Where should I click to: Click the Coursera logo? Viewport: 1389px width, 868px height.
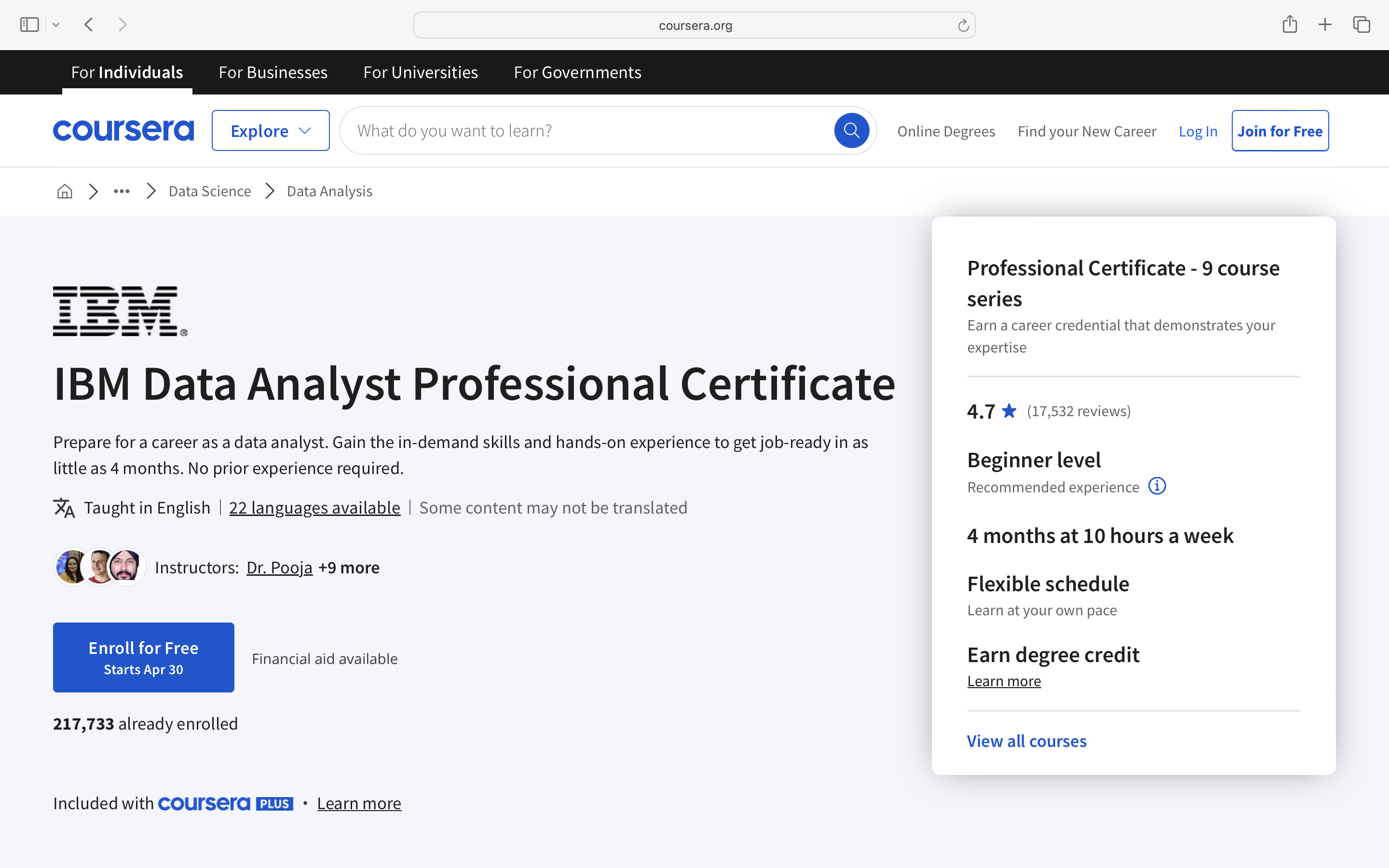123,130
